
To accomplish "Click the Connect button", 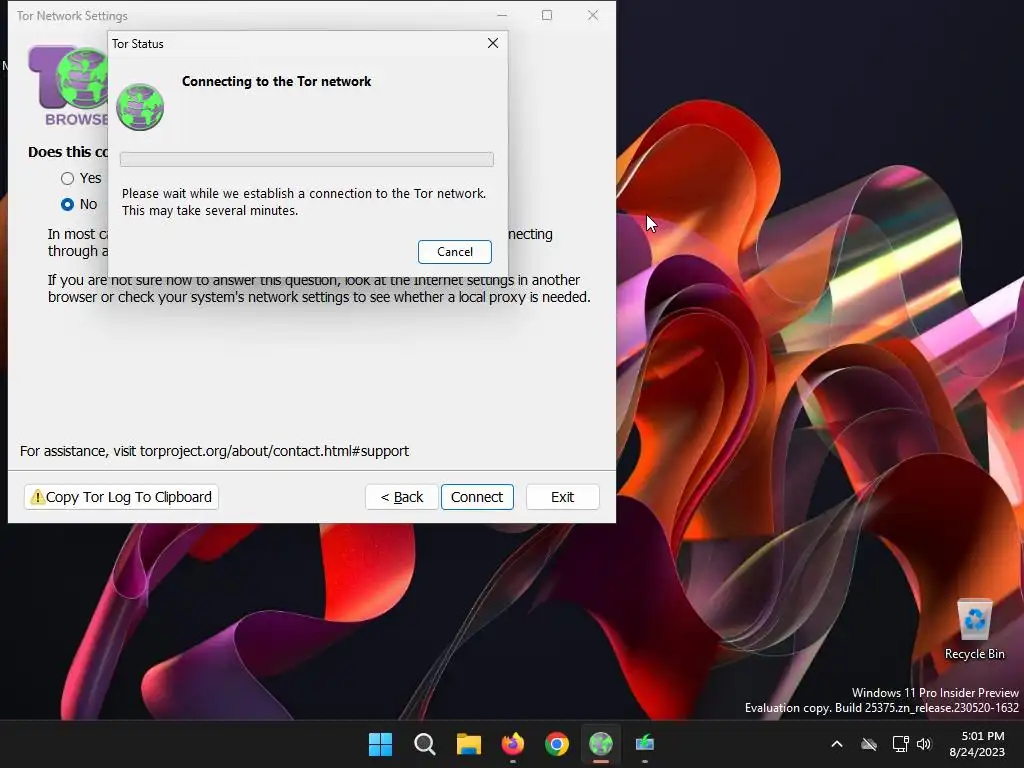I will click(477, 497).
